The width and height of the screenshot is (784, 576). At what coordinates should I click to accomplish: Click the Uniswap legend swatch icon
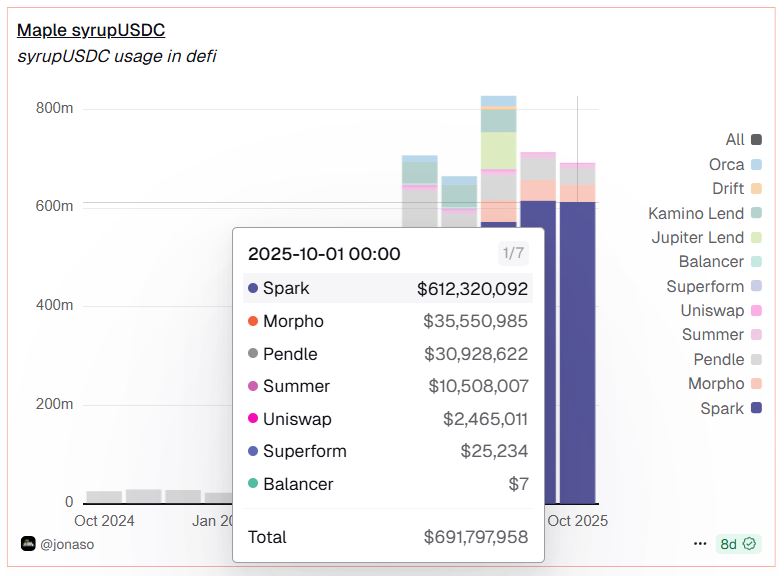click(x=756, y=311)
